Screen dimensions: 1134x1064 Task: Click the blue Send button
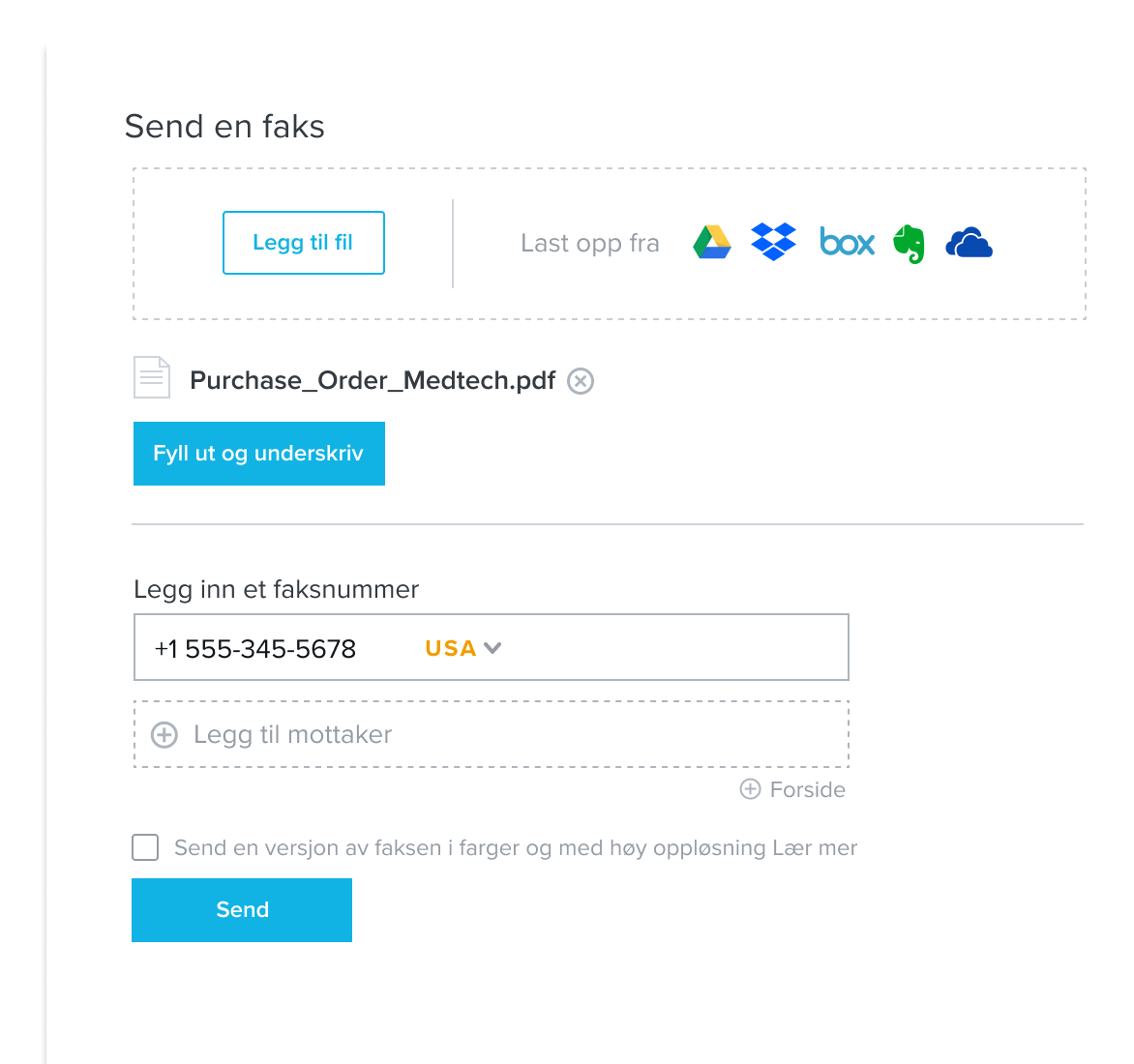tap(242, 910)
